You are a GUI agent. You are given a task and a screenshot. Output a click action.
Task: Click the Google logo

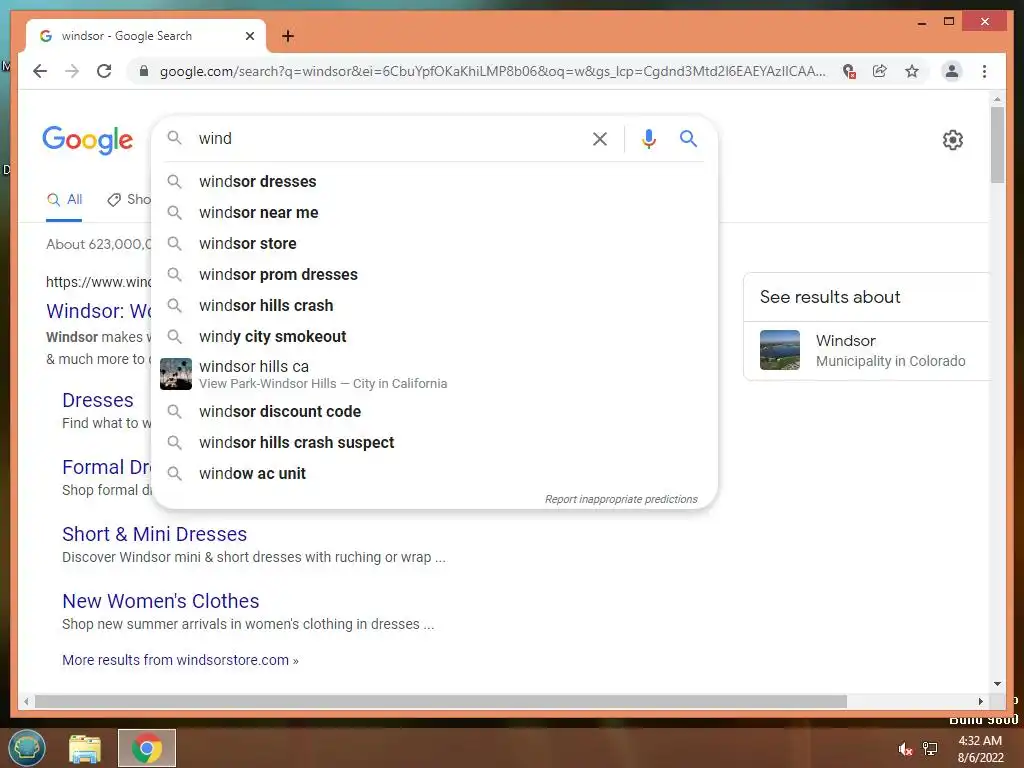click(88, 140)
